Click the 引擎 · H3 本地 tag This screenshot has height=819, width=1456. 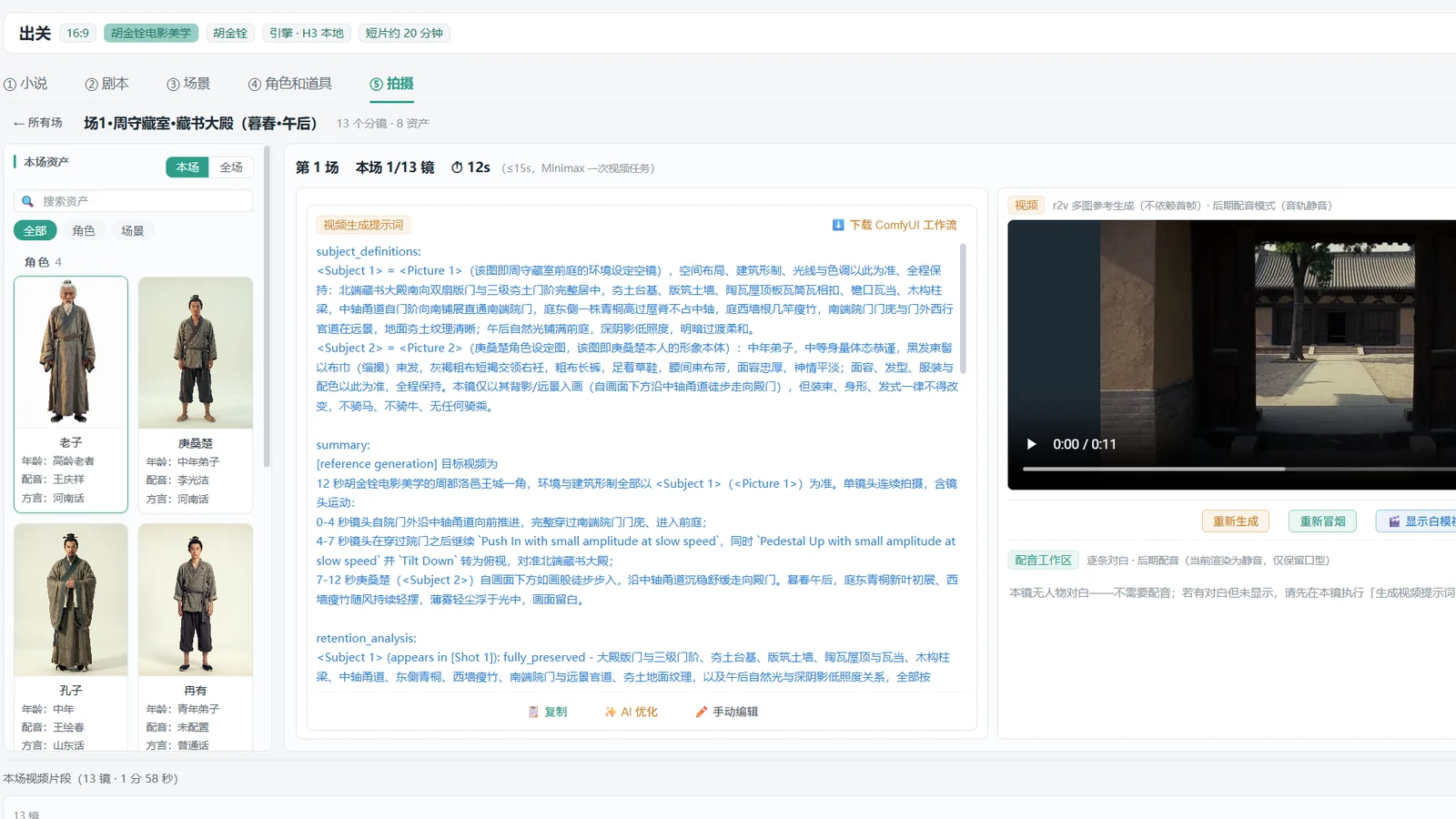[307, 33]
